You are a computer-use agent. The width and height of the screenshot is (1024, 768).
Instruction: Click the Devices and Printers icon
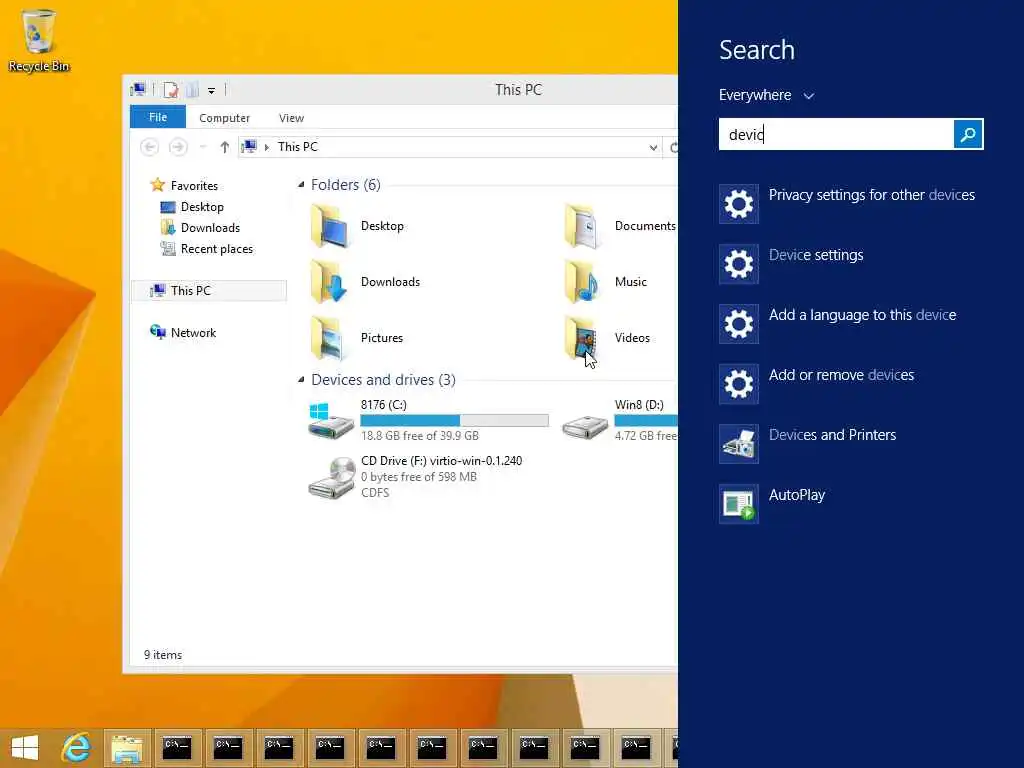point(739,444)
